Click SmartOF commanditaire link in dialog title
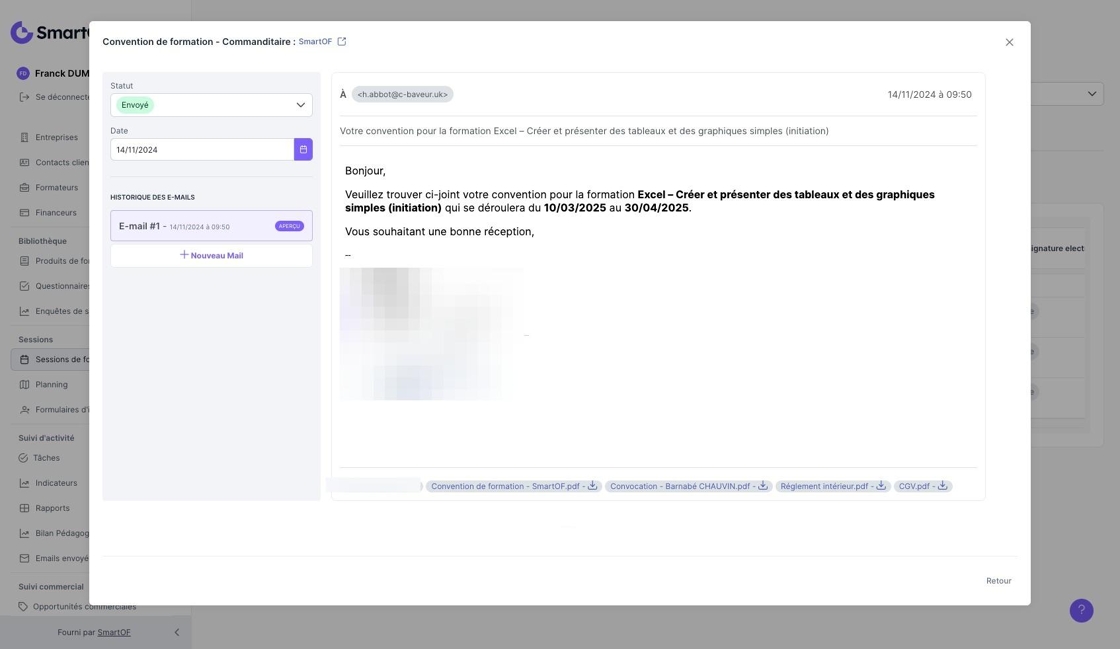This screenshot has width=1120, height=649. point(315,41)
